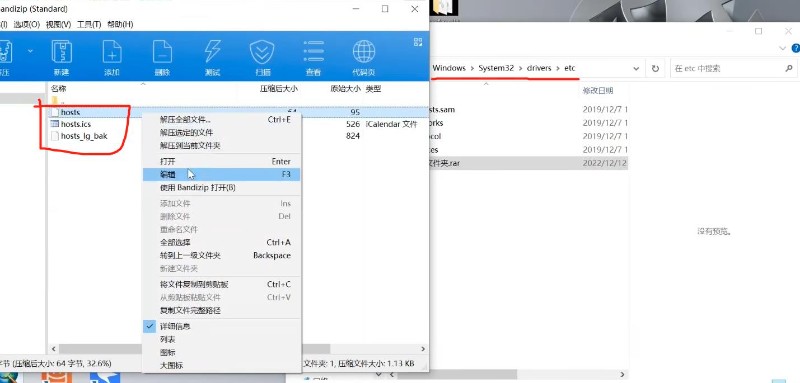Choose 解压到当前文件夹 from context menu
This screenshot has width=800, height=383.
pos(221,145)
